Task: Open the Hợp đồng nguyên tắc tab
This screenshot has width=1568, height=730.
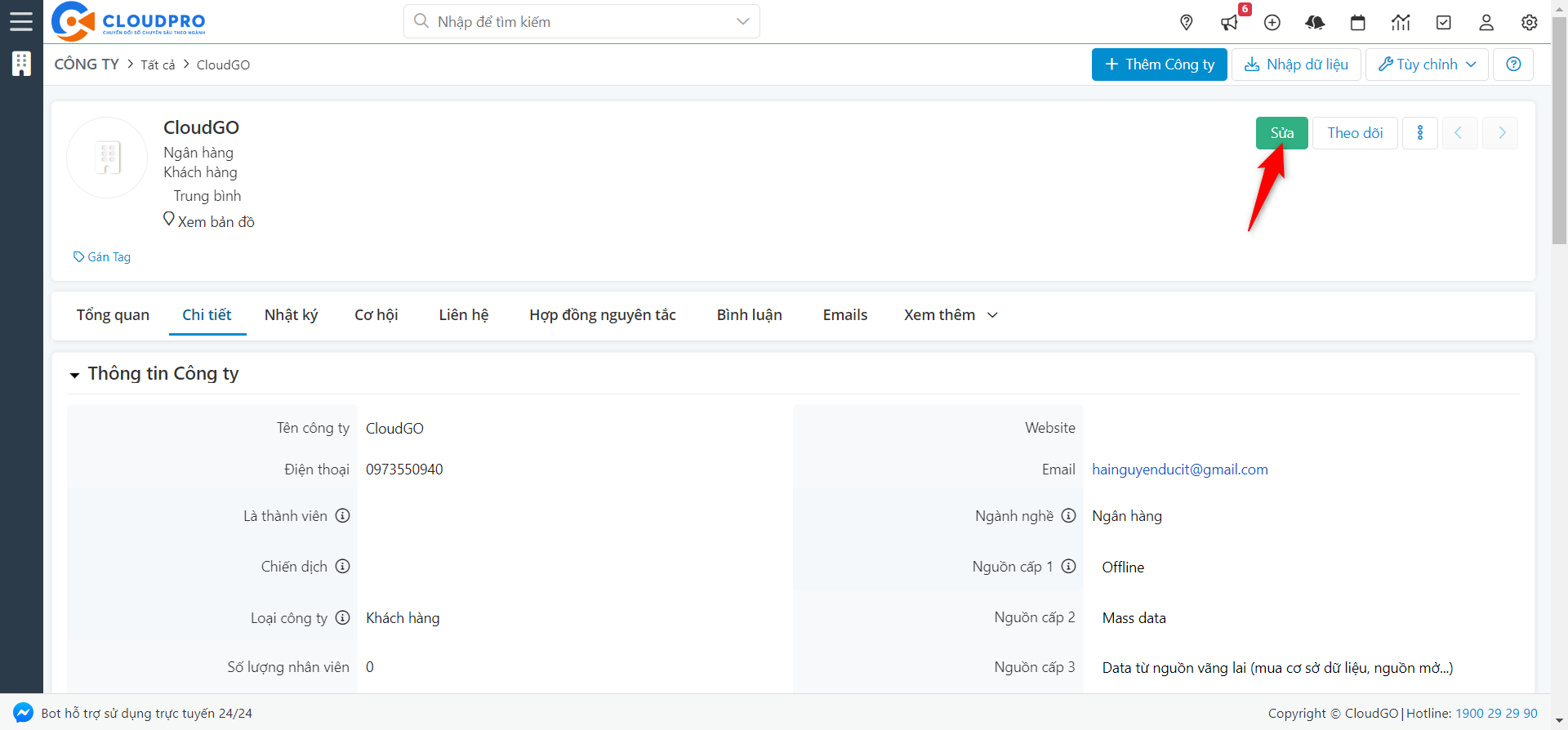Action: click(603, 315)
